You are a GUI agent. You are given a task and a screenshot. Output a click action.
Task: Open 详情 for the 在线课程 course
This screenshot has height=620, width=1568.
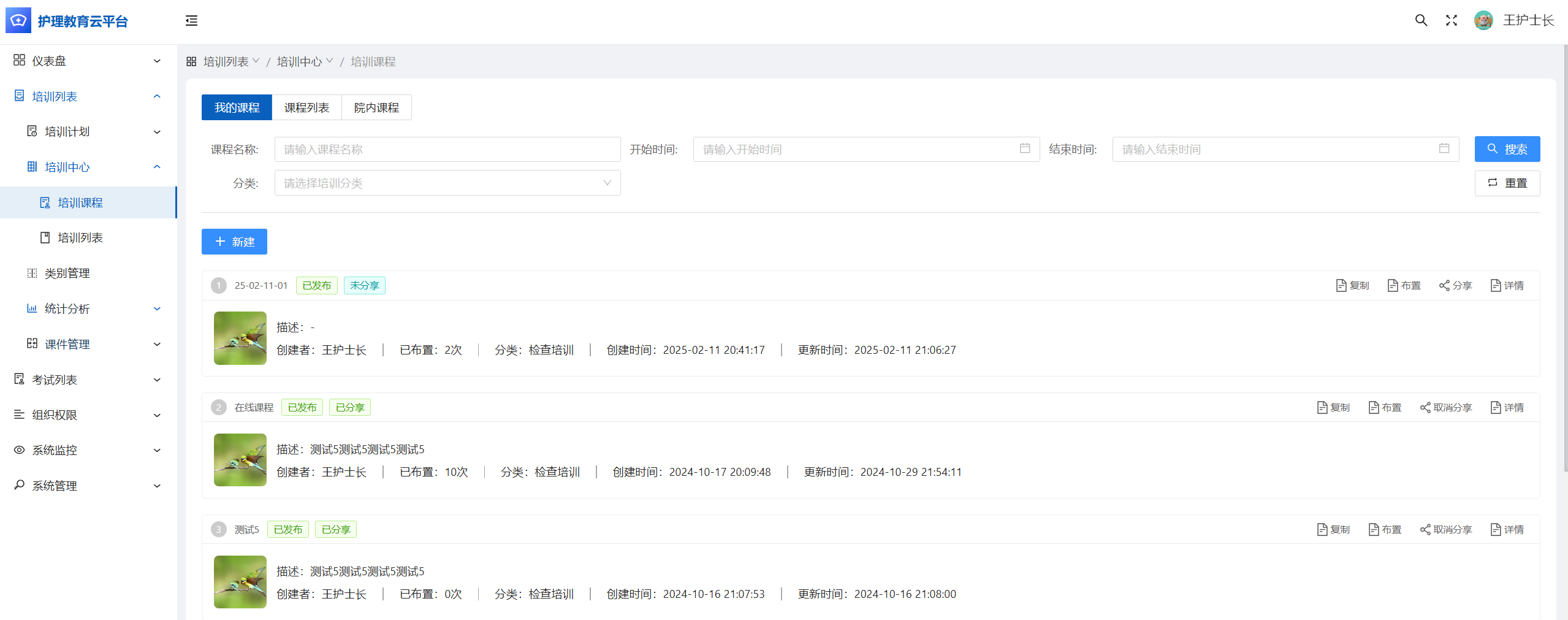(1507, 407)
